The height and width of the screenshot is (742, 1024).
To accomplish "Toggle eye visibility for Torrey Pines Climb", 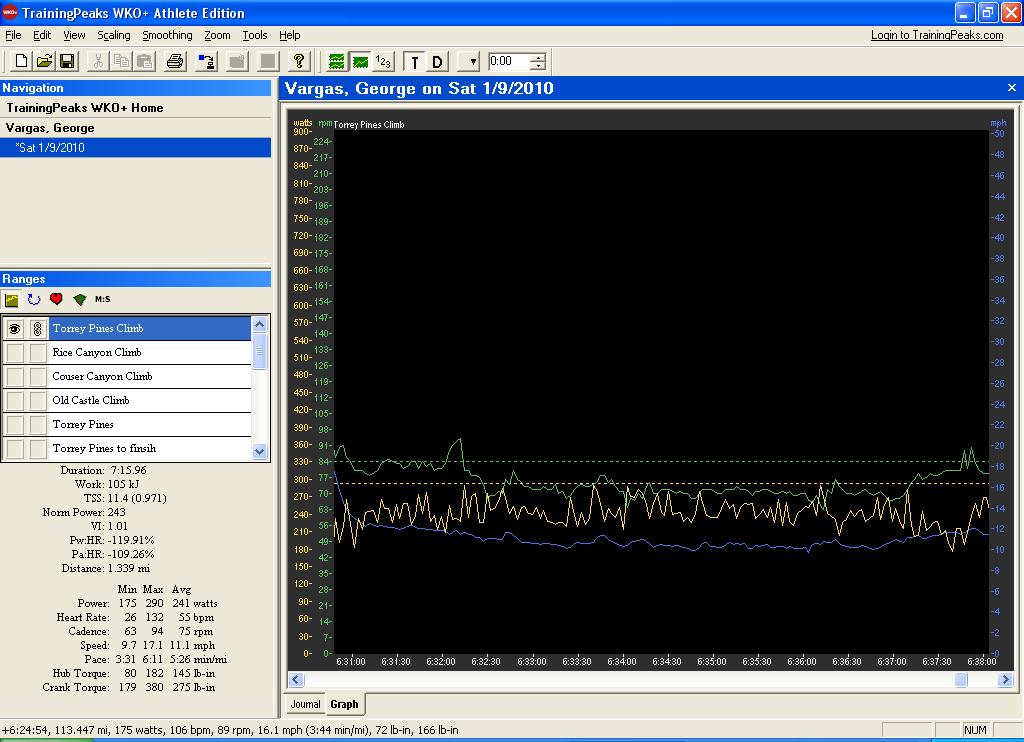I will 15,328.
